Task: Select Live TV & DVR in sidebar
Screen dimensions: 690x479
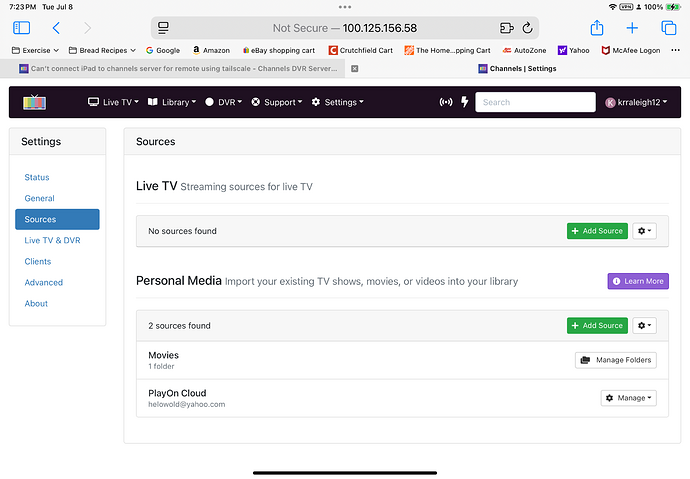Action: coord(52,240)
